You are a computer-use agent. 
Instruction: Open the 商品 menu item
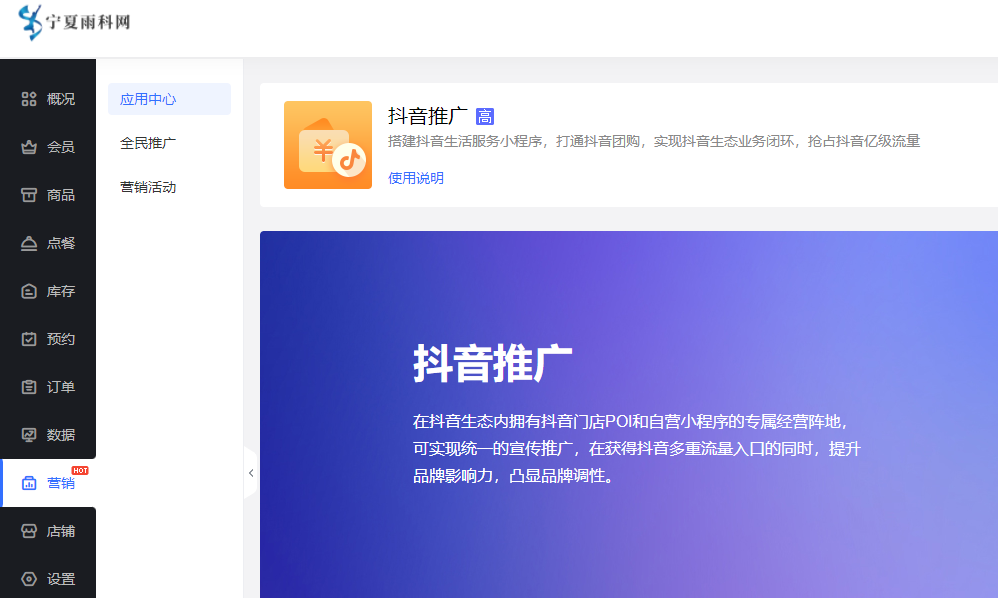coord(48,195)
